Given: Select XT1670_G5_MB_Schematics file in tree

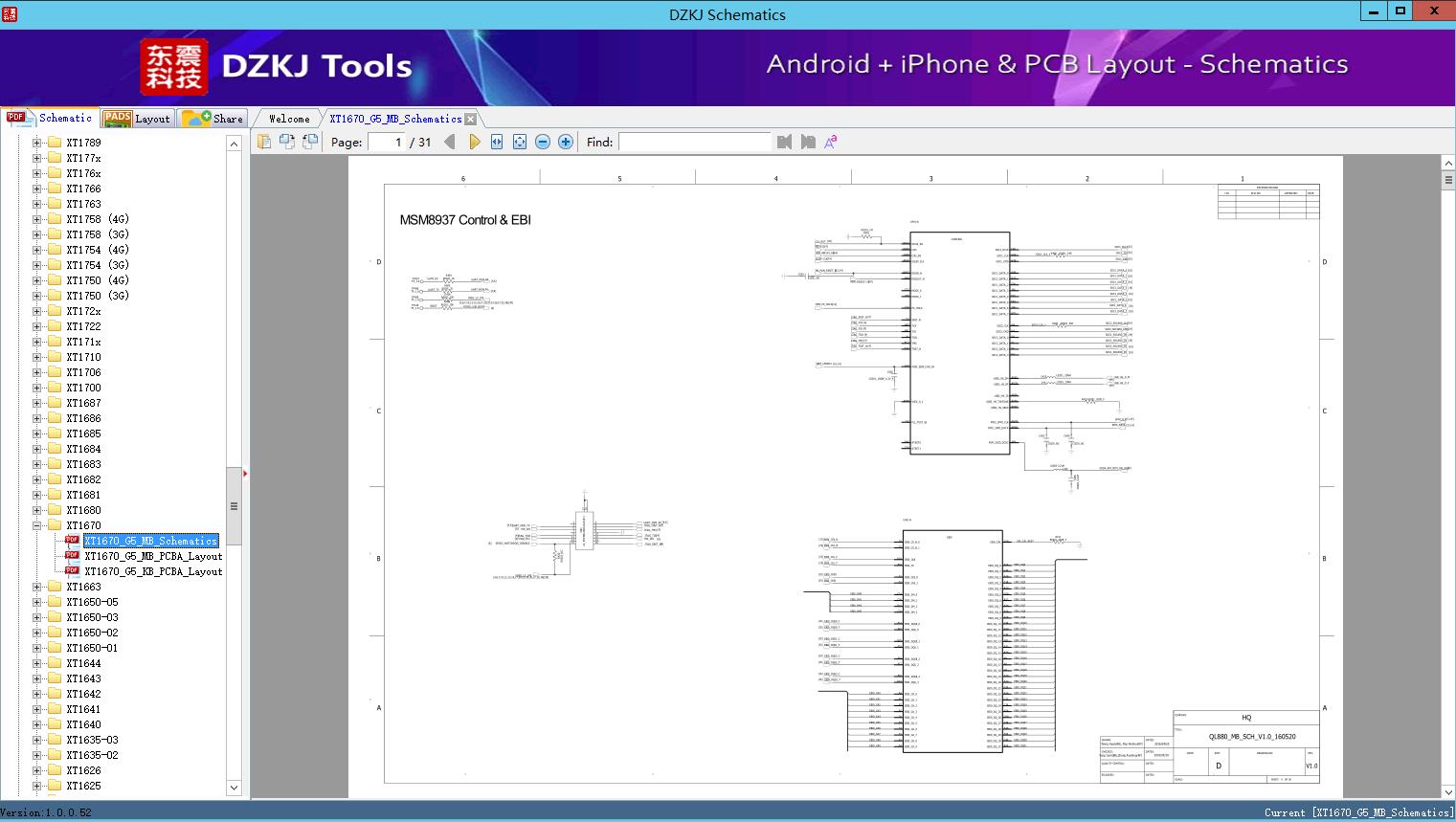Looking at the screenshot, I should [x=151, y=541].
